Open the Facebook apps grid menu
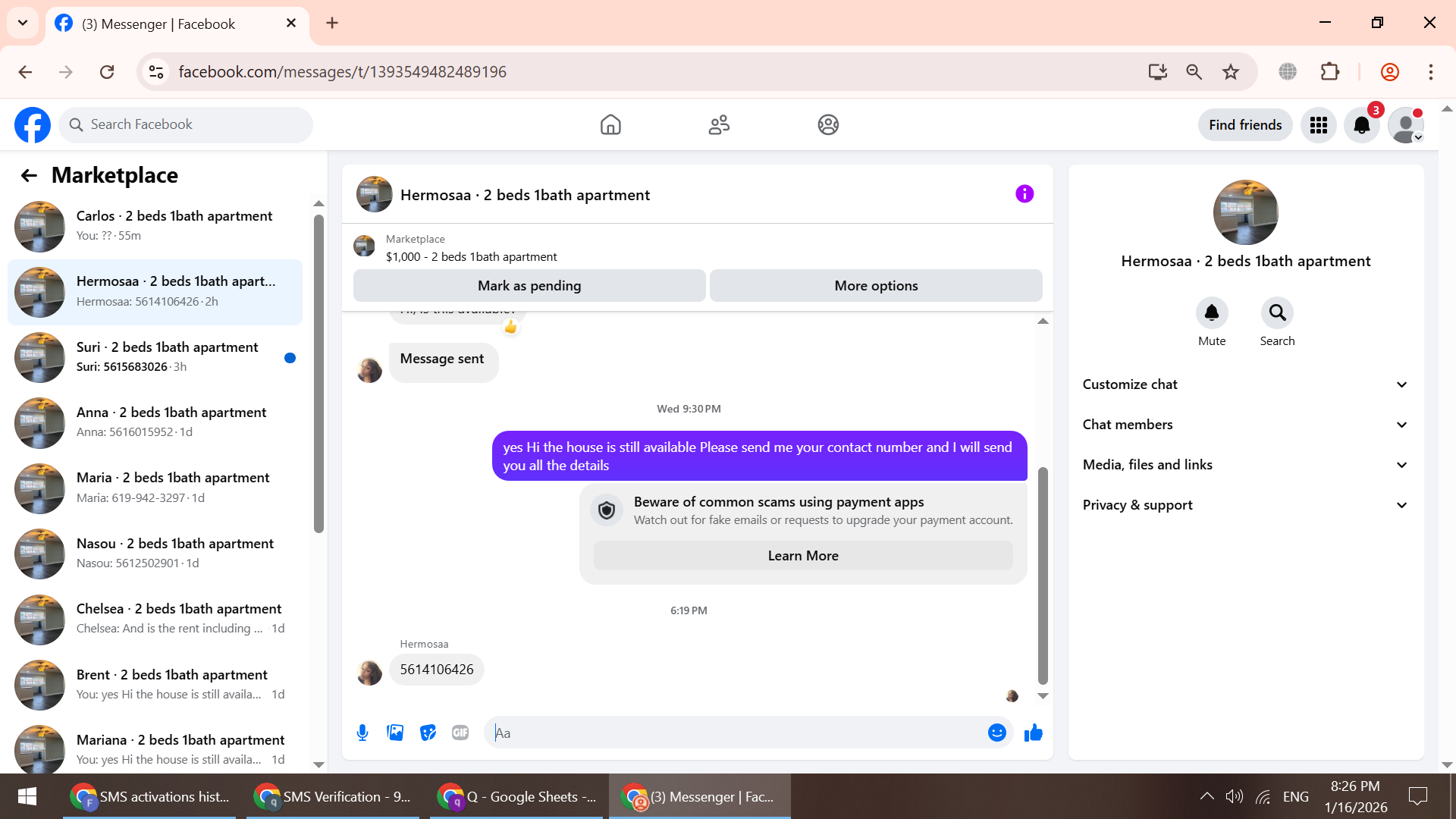This screenshot has height=819, width=1456. pos(1319,125)
